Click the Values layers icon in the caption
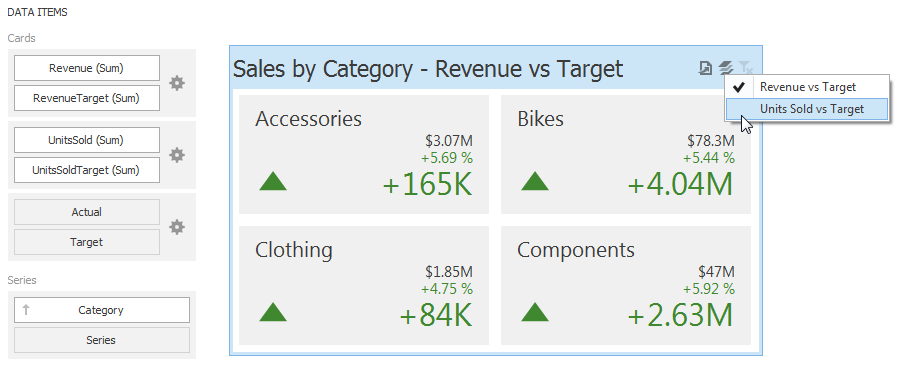The height and width of the screenshot is (365, 898). click(726, 68)
